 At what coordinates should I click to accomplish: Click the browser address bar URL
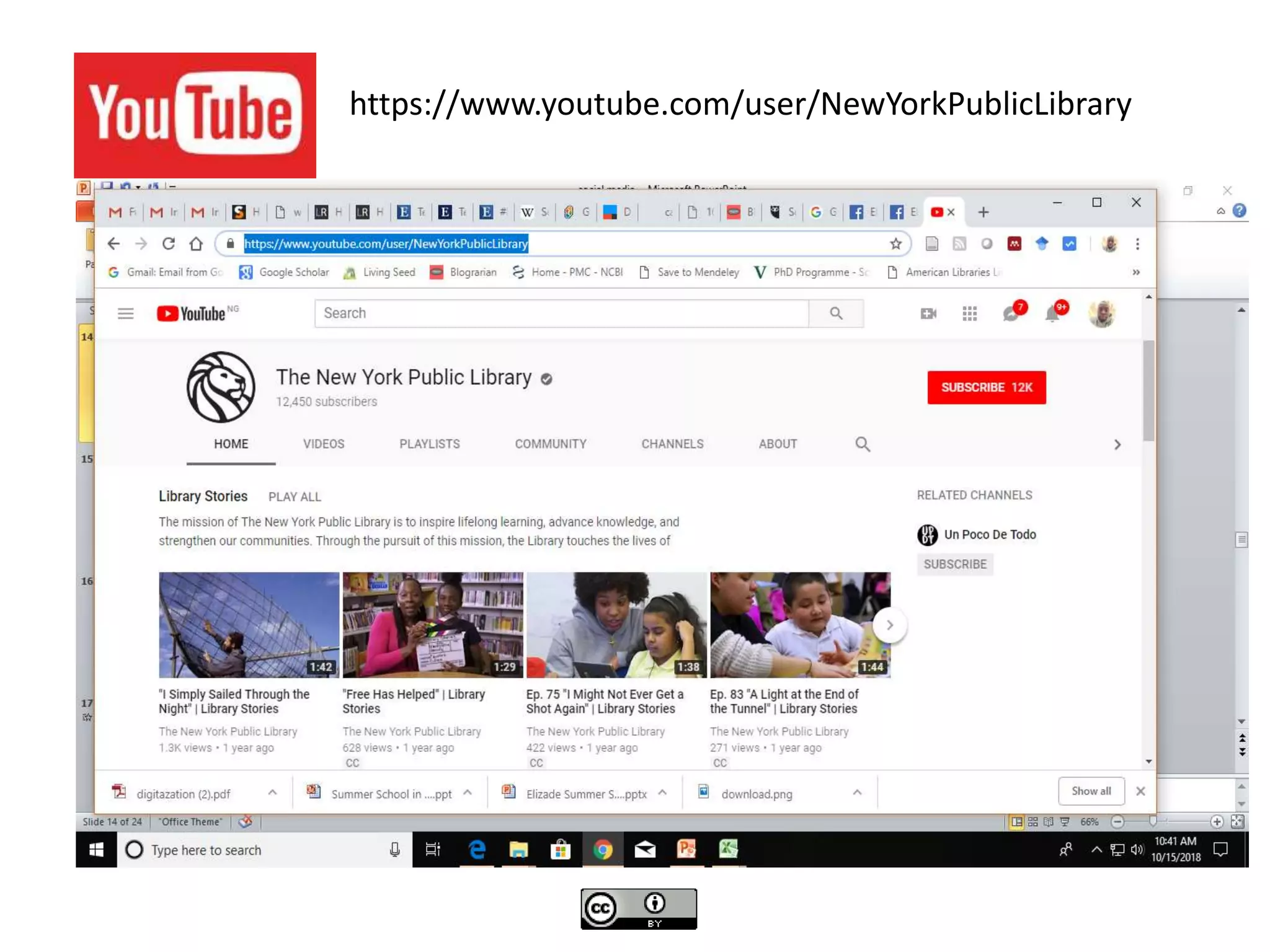[x=386, y=244]
